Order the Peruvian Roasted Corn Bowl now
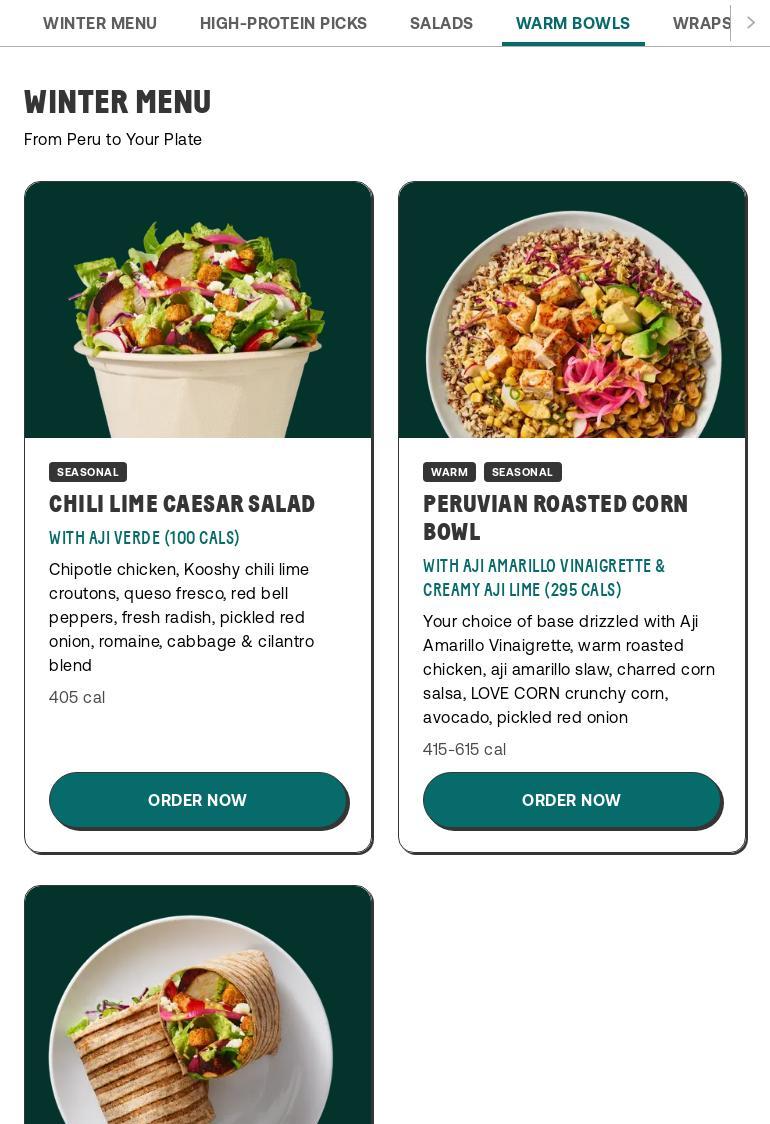Image resolution: width=770 pixels, height=1124 pixels. coord(573,800)
